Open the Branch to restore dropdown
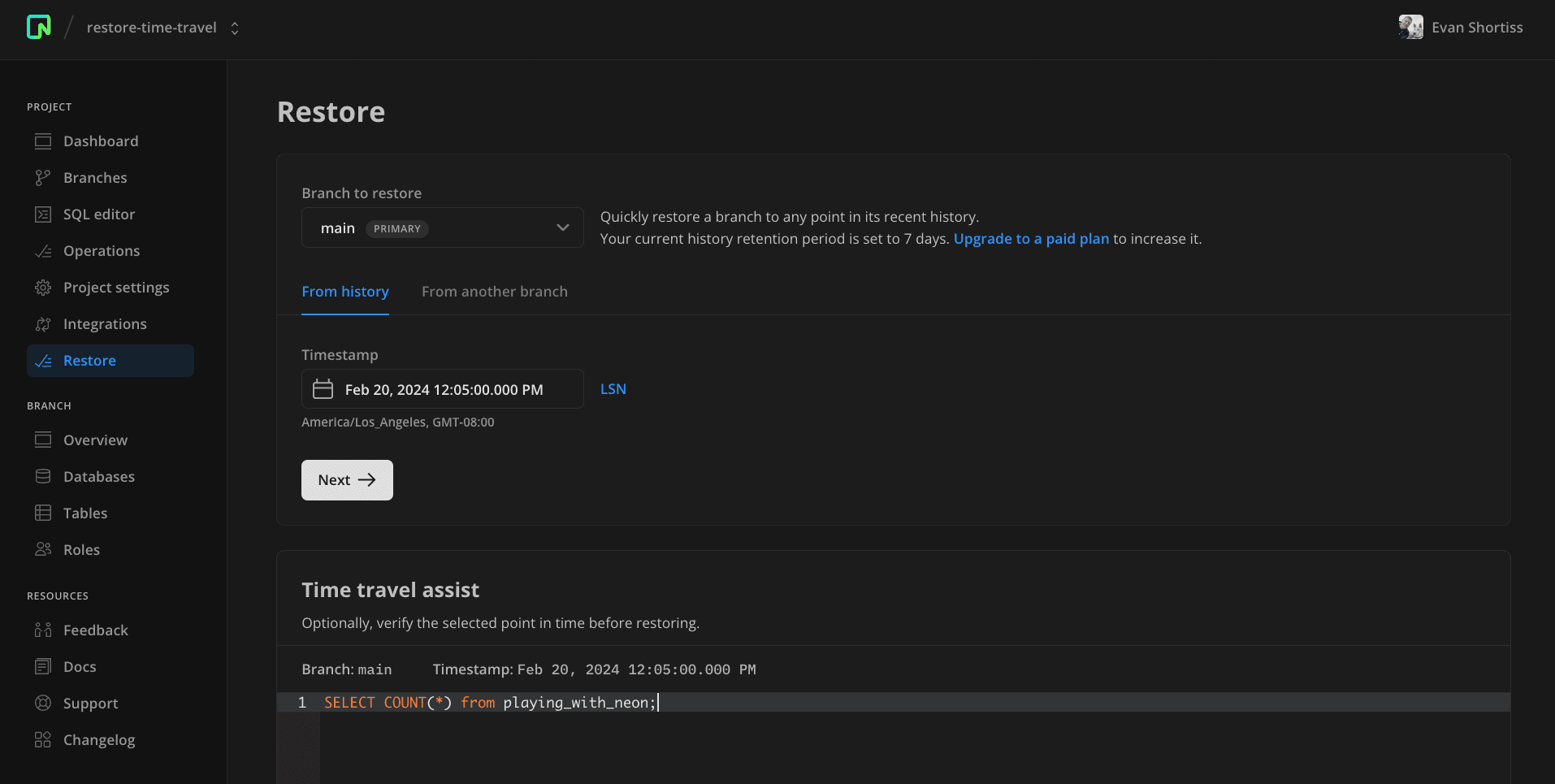The image size is (1555, 784). tap(442, 228)
